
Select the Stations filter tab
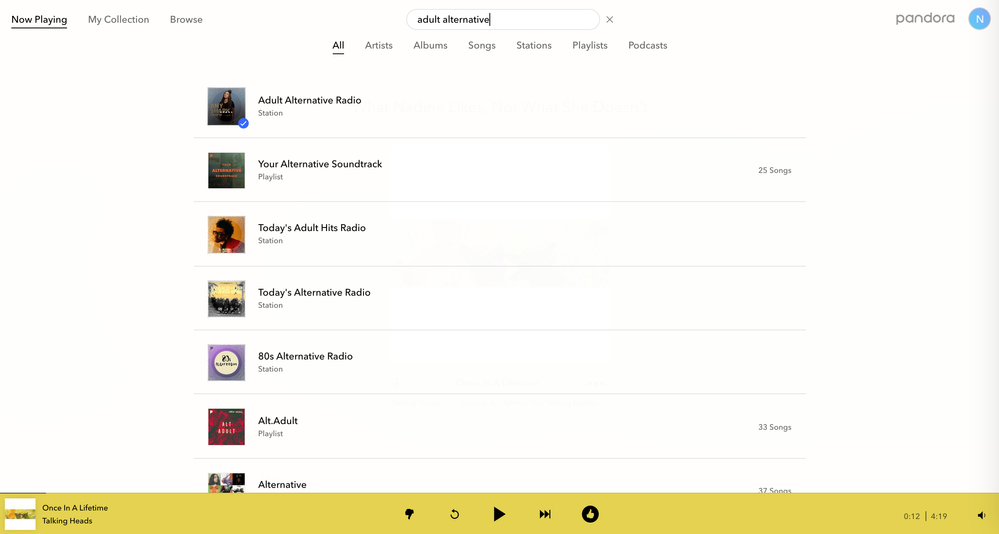pyautogui.click(x=533, y=46)
